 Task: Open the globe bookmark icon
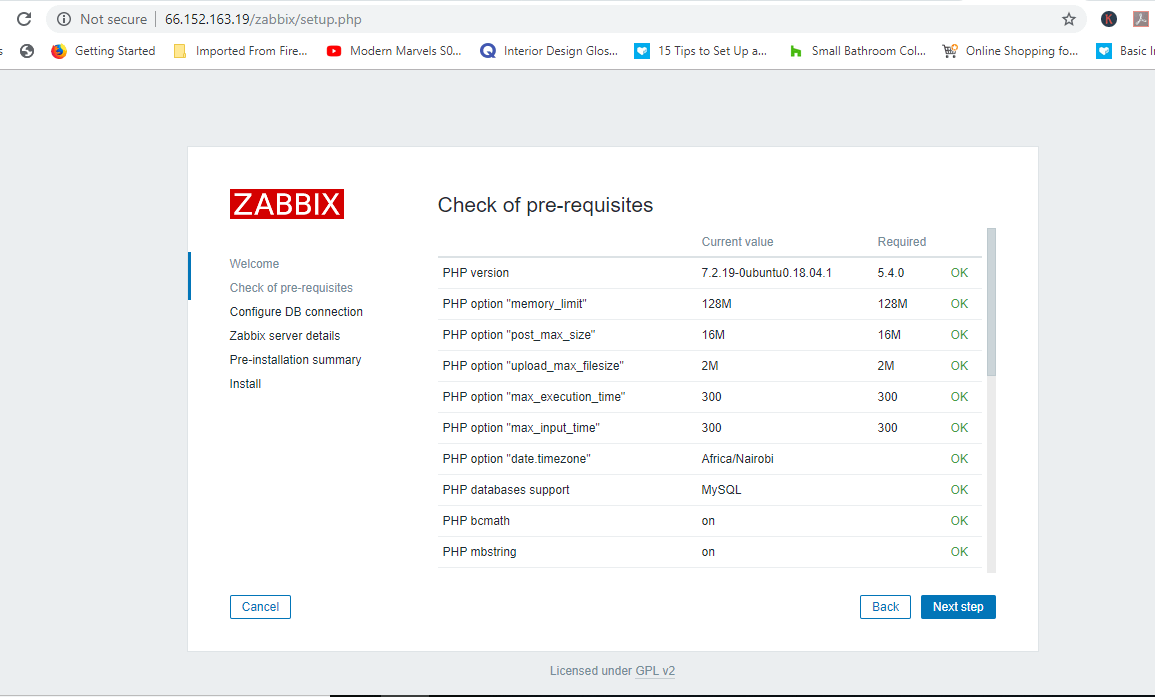(27, 51)
